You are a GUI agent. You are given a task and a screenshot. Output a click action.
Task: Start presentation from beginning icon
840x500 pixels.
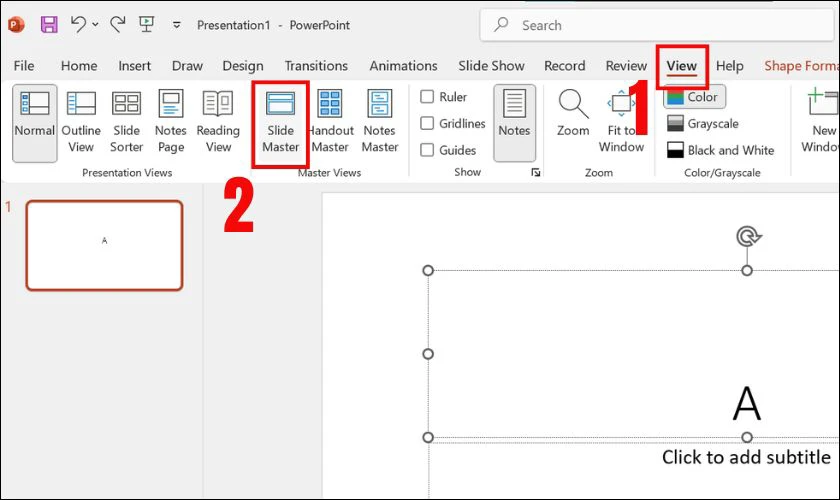[146, 24]
